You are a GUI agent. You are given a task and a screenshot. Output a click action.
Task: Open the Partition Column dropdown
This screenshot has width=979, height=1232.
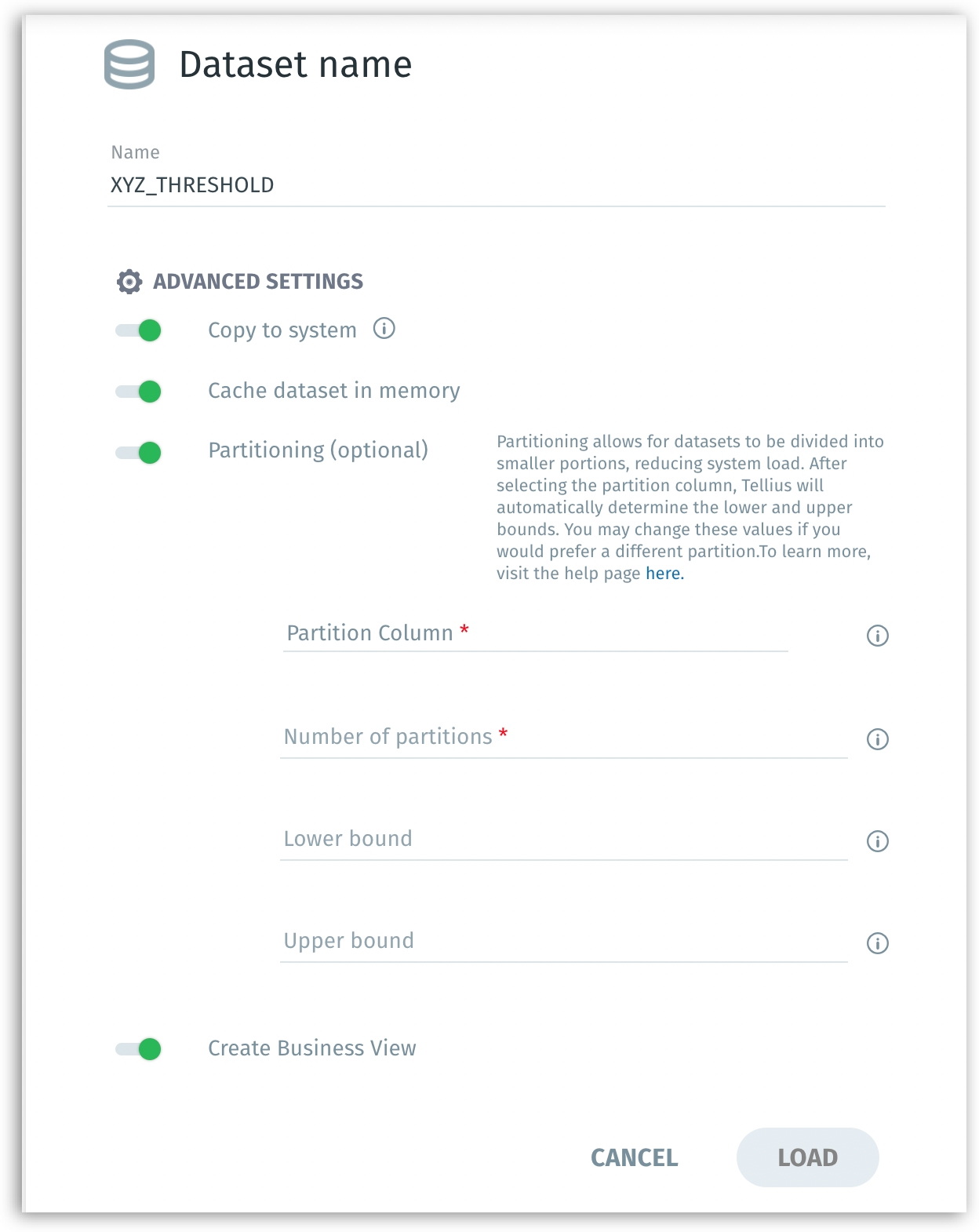[x=535, y=633]
